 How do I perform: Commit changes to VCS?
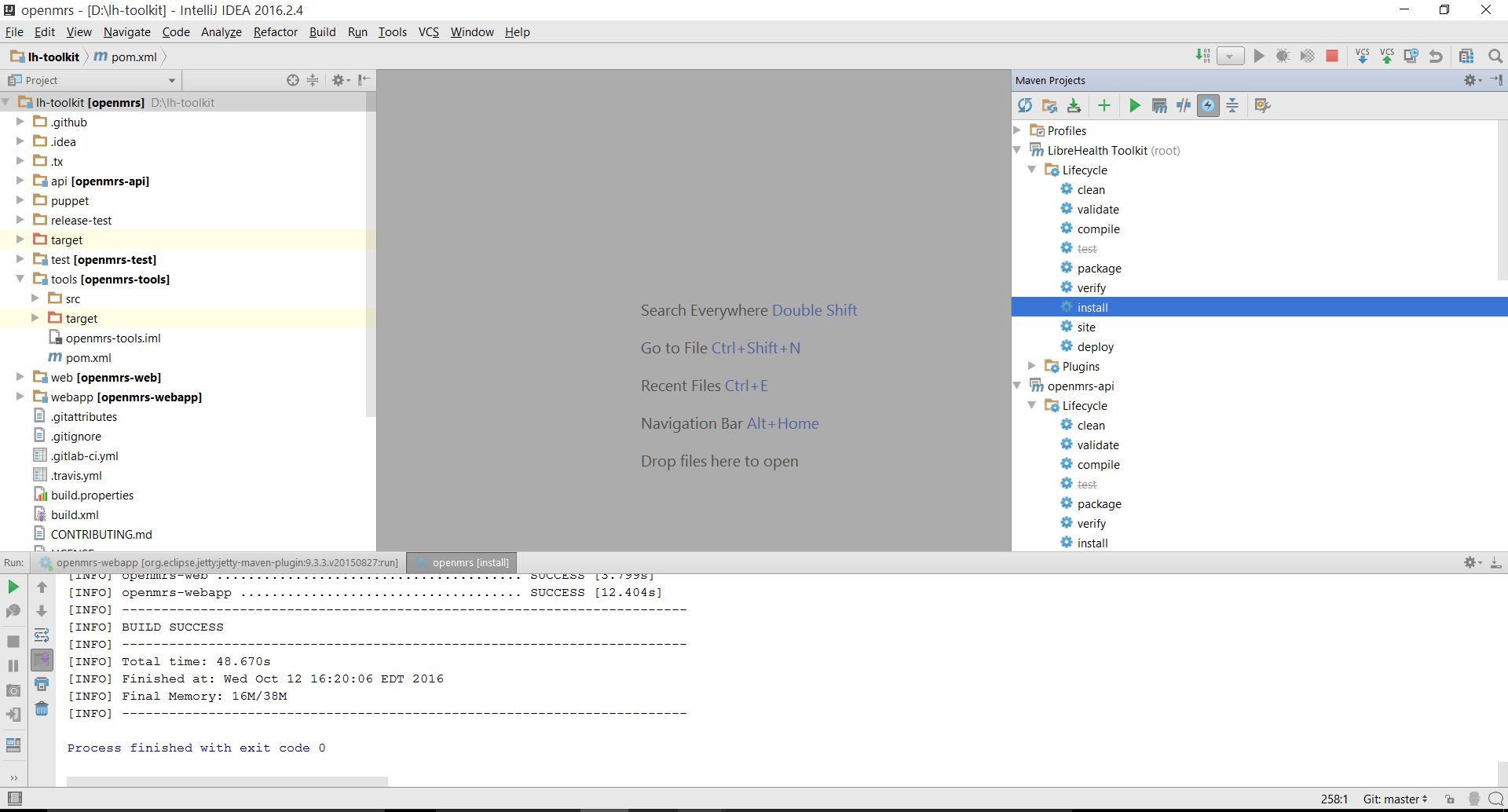[x=1387, y=56]
